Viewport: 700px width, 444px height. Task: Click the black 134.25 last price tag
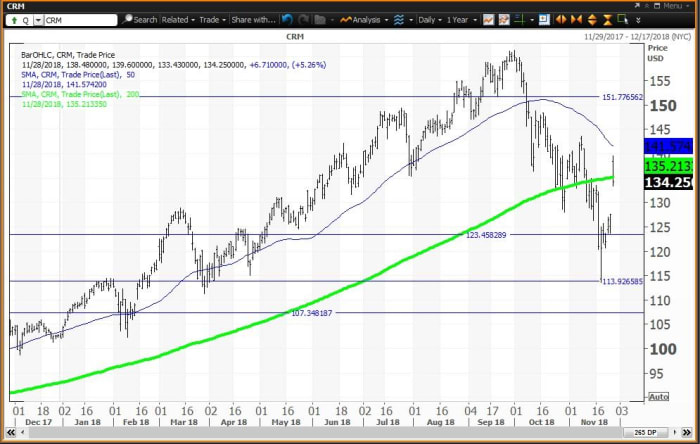668,182
